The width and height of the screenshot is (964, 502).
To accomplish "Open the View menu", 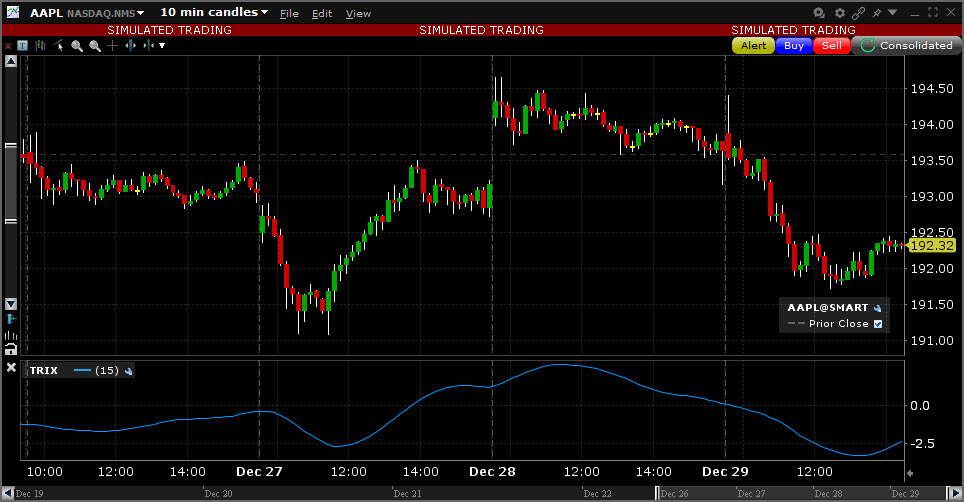I will (358, 14).
